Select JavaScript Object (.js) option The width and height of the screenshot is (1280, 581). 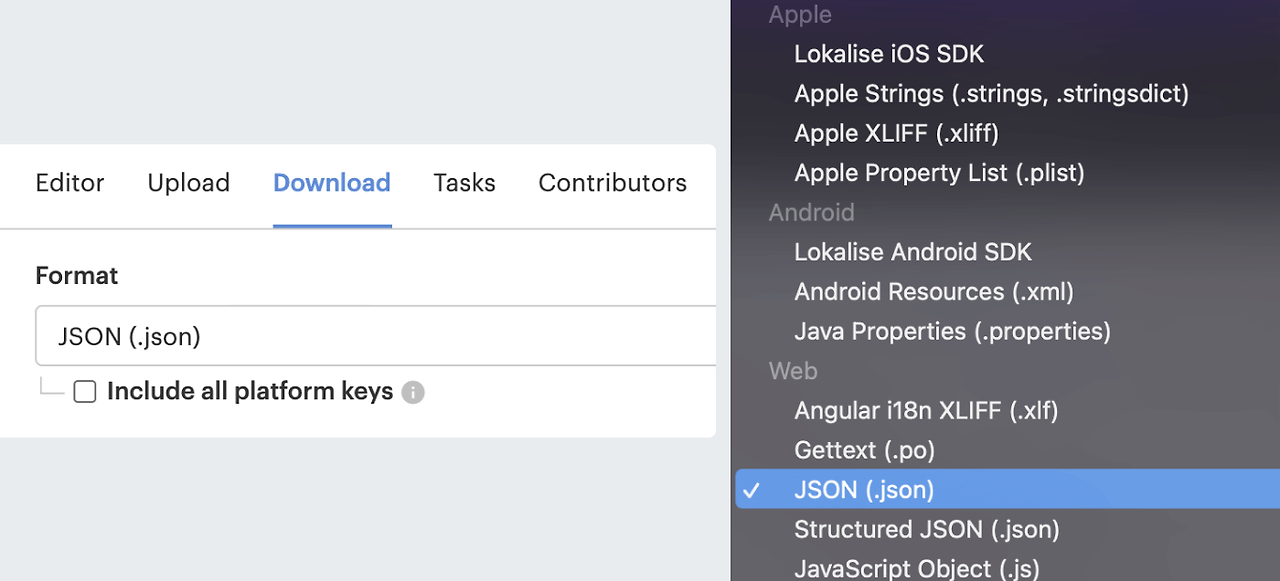click(x=916, y=568)
